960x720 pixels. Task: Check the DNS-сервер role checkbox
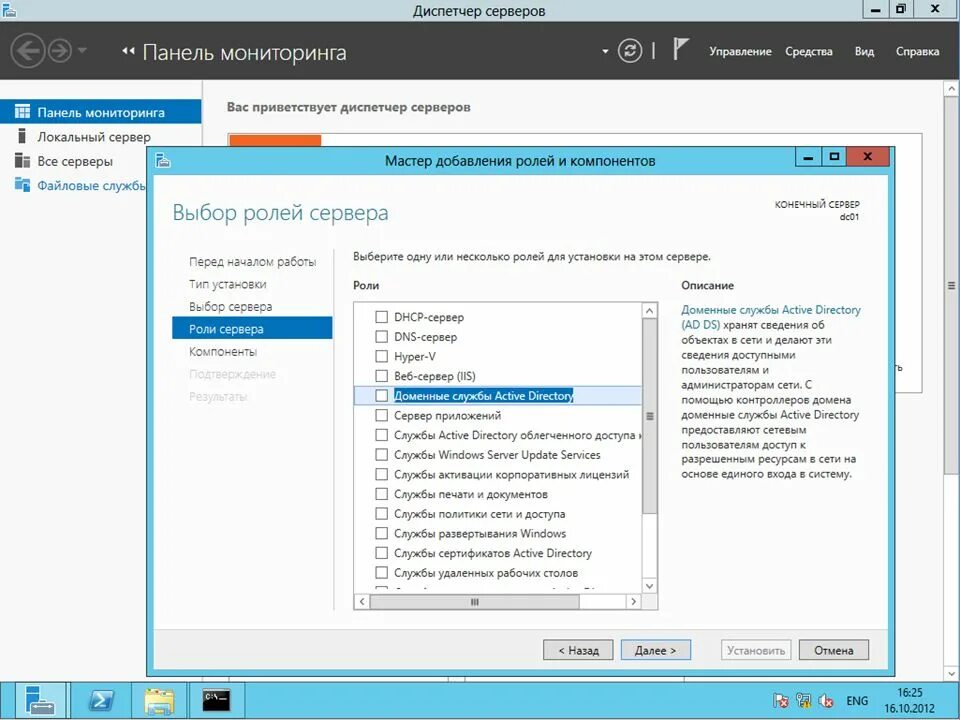381,336
